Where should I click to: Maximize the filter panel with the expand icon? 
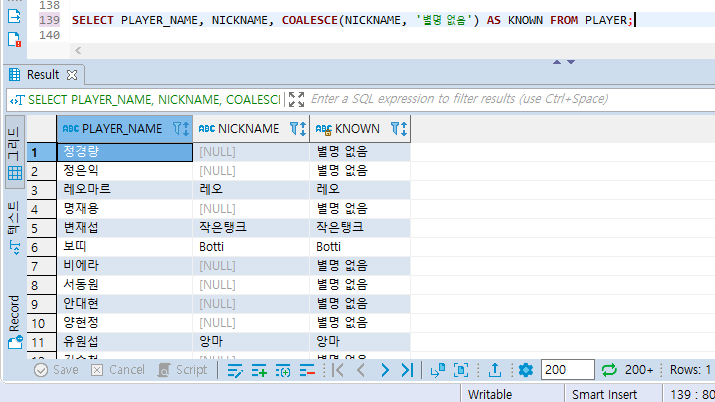tap(296, 99)
